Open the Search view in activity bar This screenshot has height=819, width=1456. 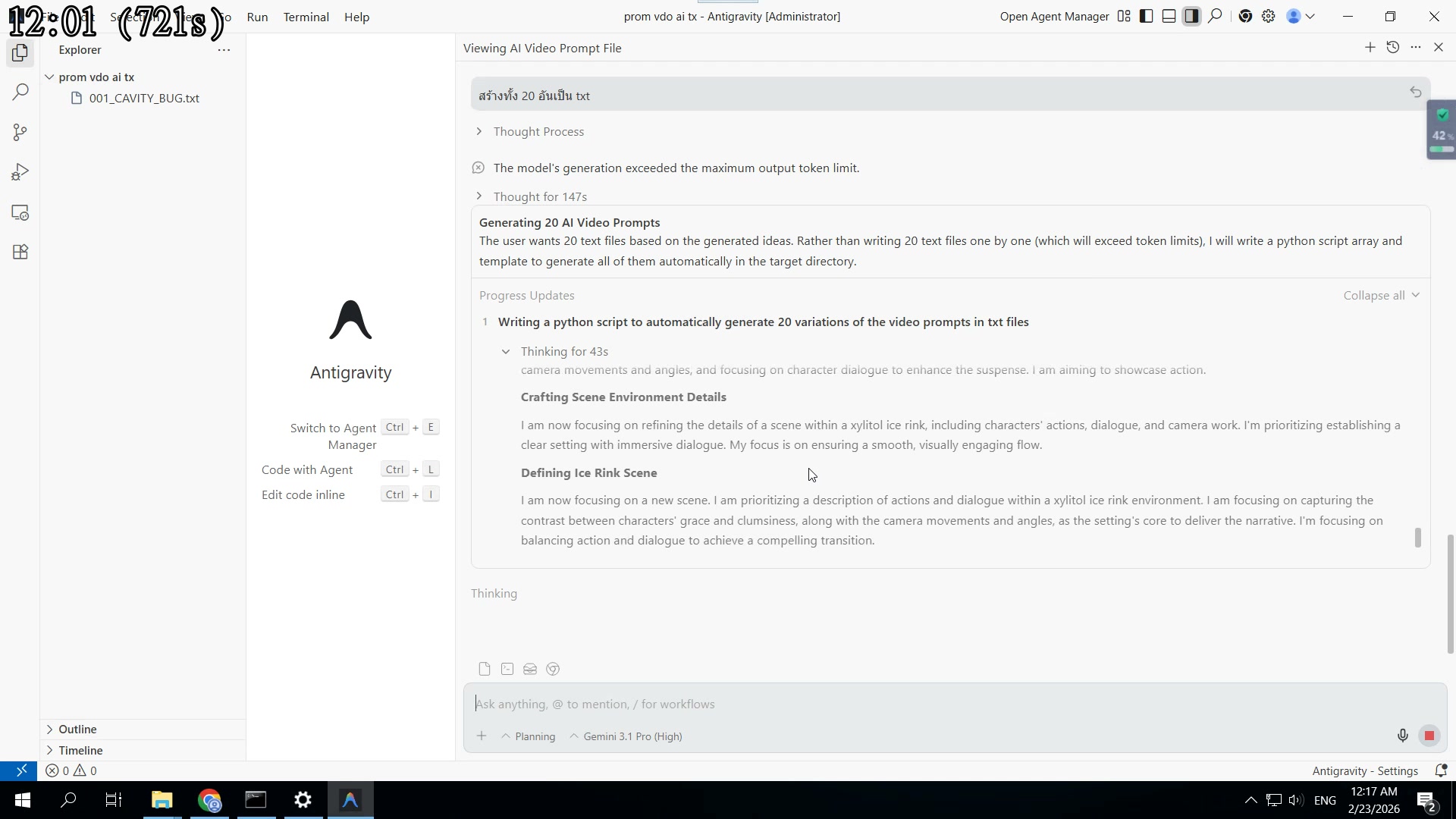[20, 92]
